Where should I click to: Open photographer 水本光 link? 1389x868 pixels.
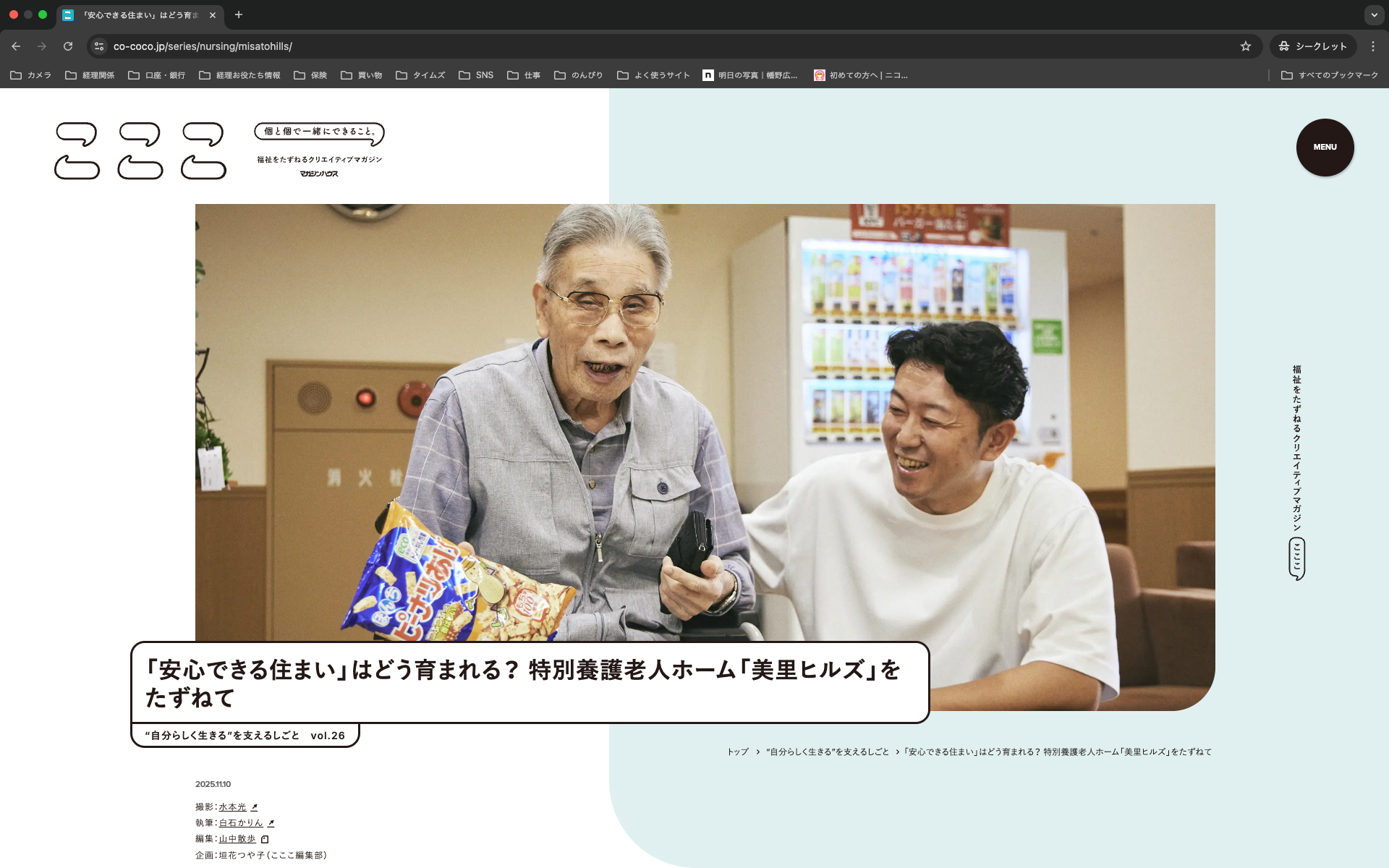[233, 807]
